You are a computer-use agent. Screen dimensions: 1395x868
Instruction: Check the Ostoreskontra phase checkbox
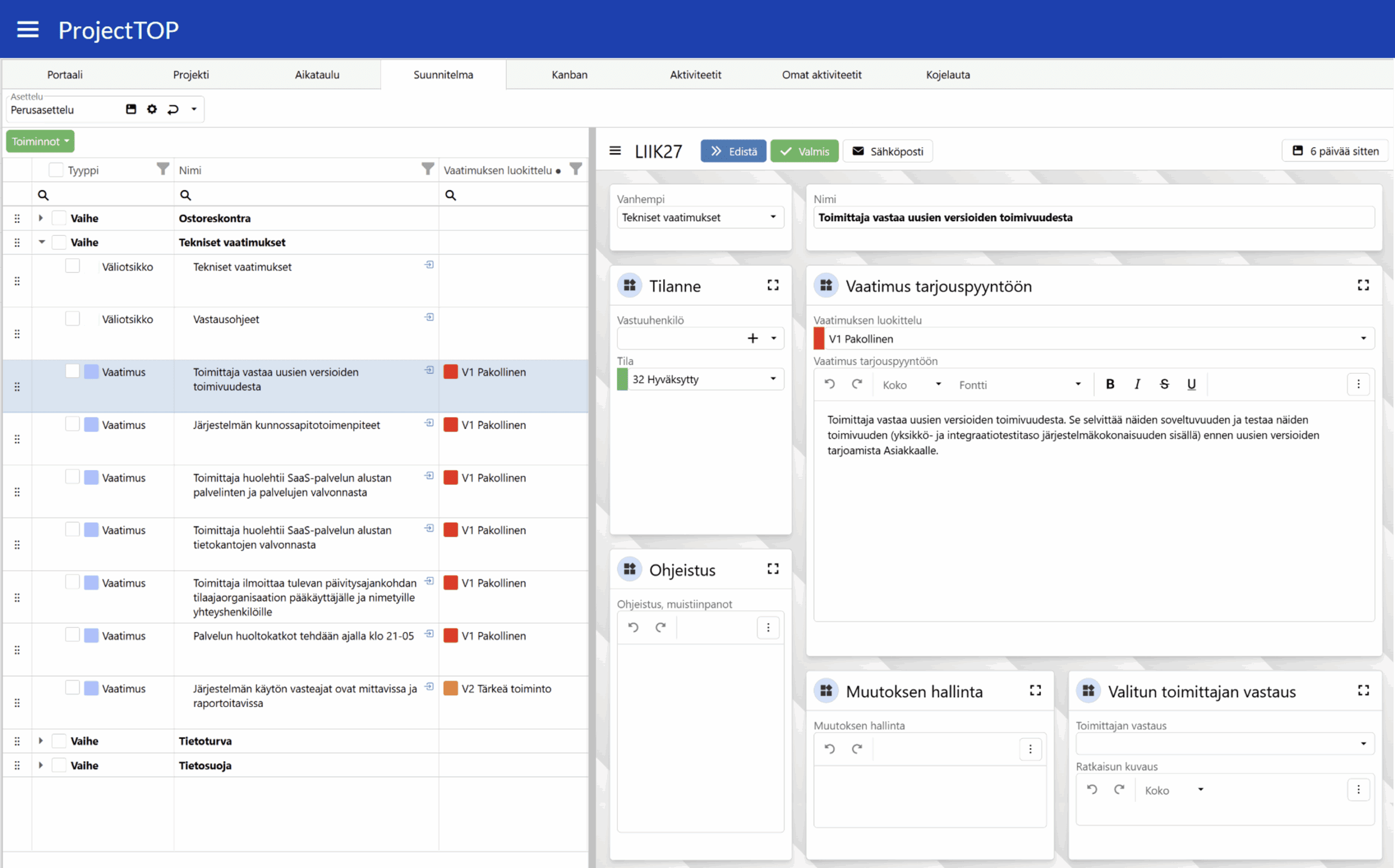pyautogui.click(x=58, y=218)
